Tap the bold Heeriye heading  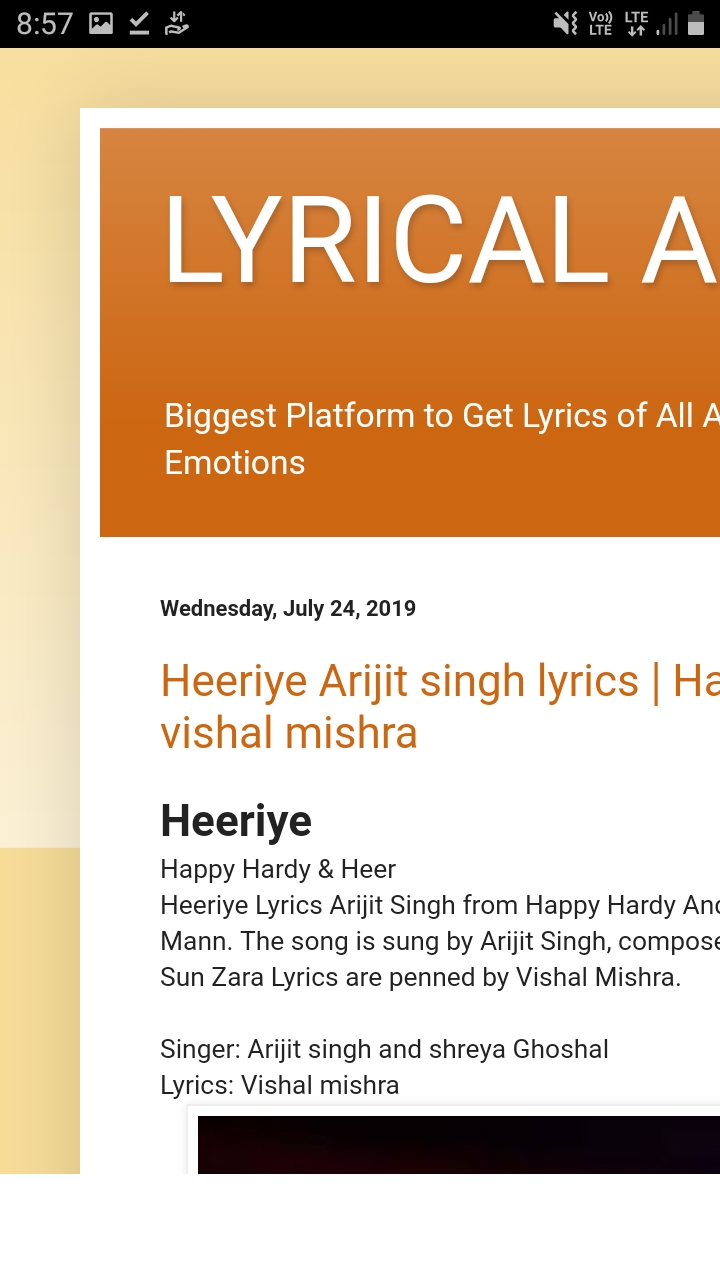click(x=236, y=821)
